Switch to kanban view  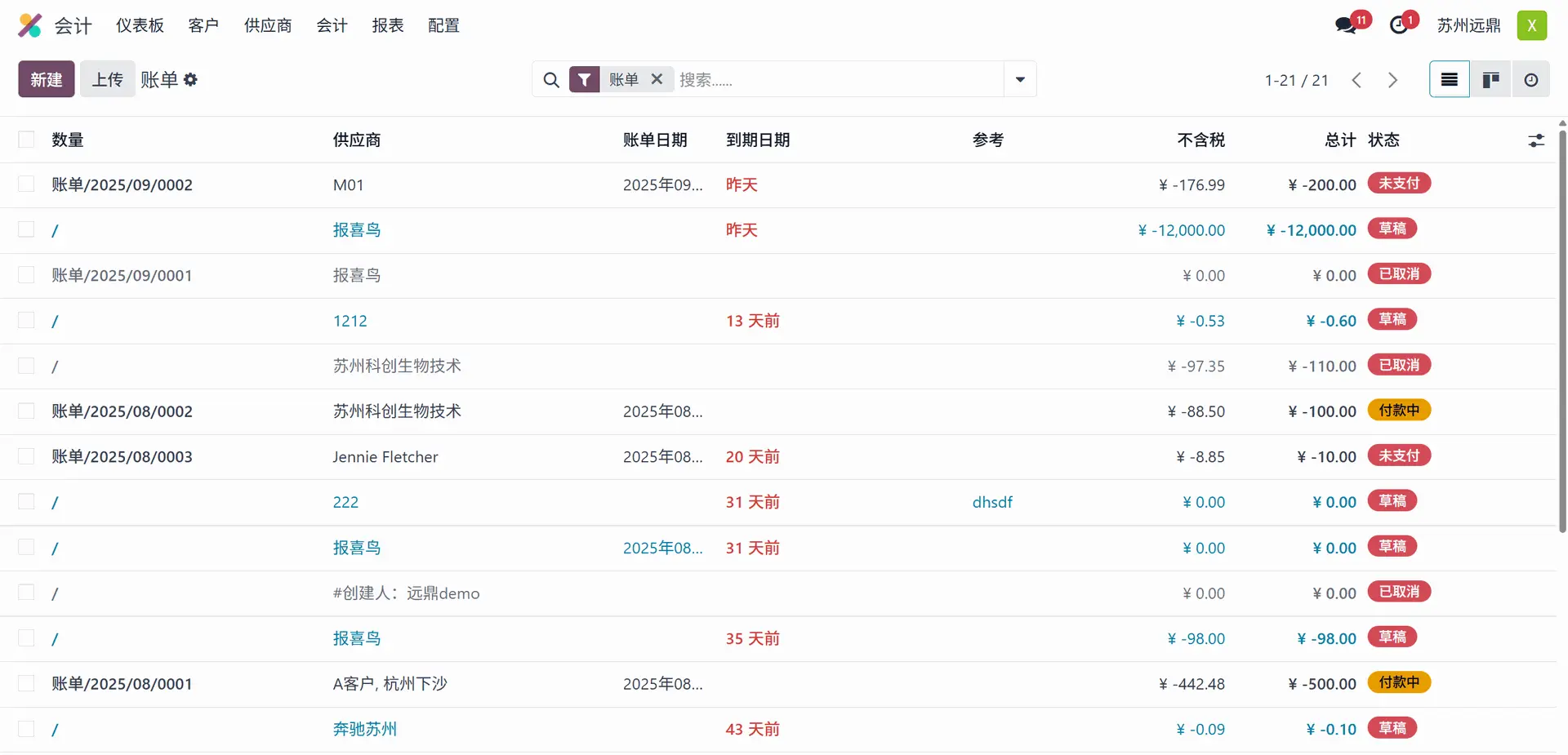coord(1490,80)
